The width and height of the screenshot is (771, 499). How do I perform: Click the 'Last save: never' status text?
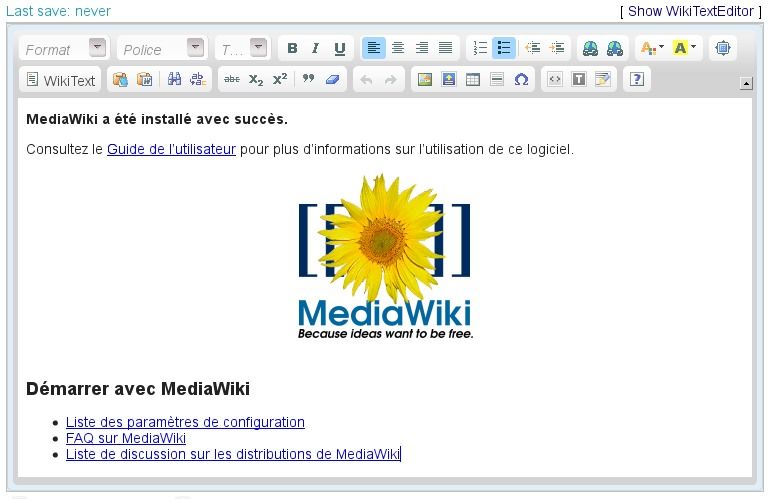pyautogui.click(x=59, y=11)
